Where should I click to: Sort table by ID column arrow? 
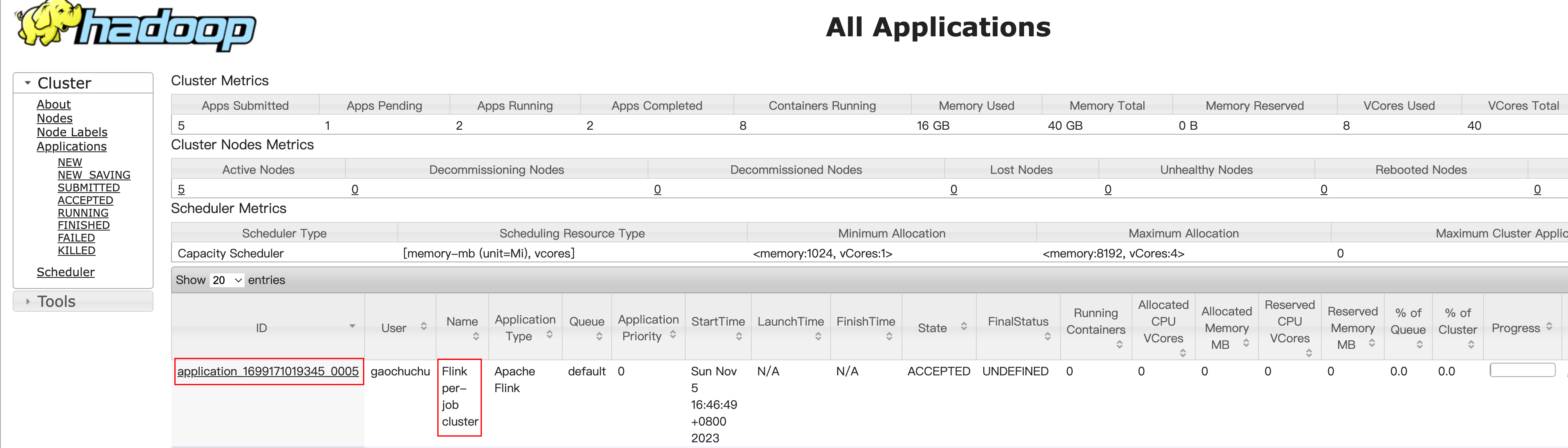[352, 326]
